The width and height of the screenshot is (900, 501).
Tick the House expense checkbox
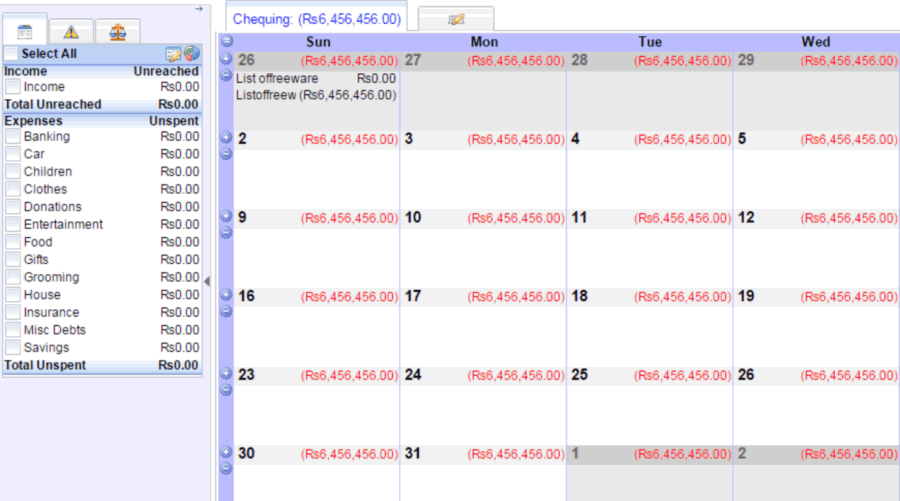pyautogui.click(x=13, y=294)
